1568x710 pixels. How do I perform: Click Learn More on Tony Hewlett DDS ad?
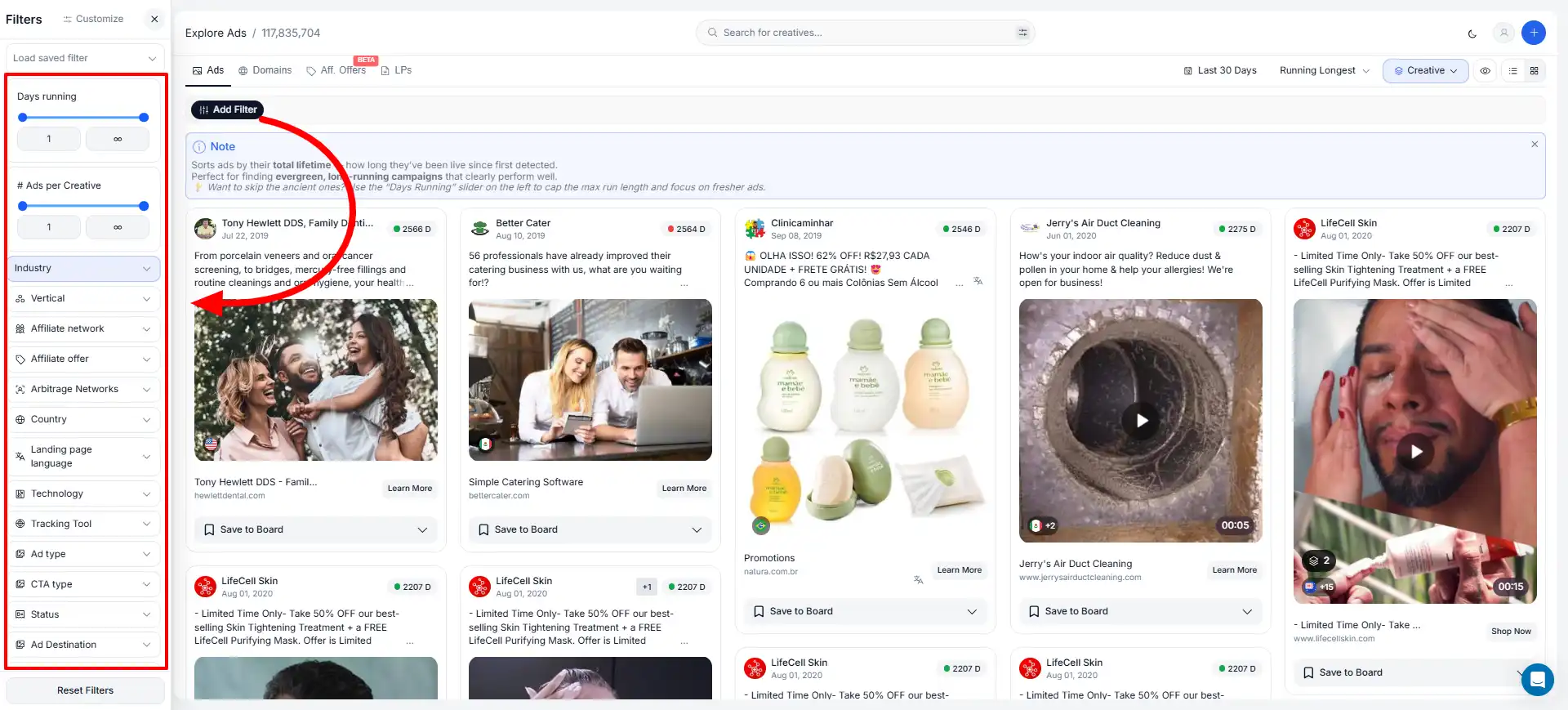410,488
